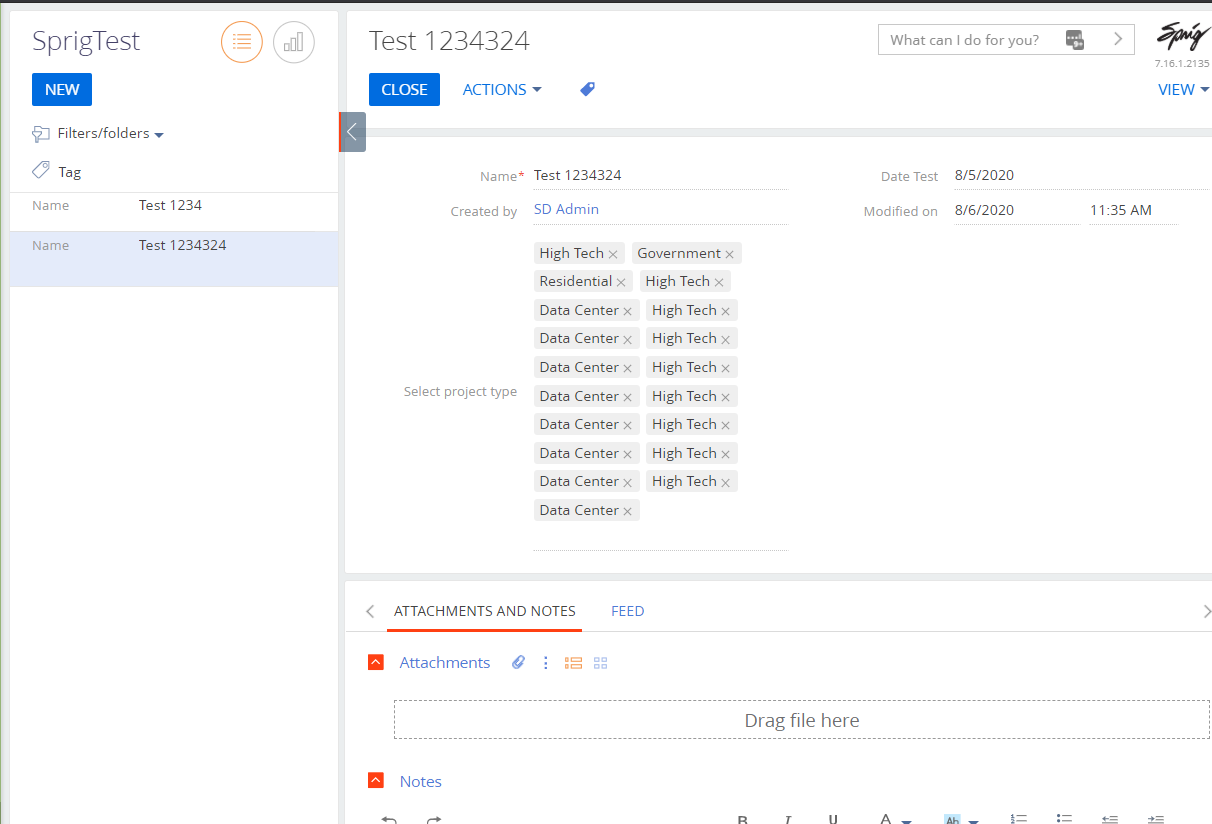The height and width of the screenshot is (824, 1212).
Task: Click the CLOSE button
Action: point(404,89)
